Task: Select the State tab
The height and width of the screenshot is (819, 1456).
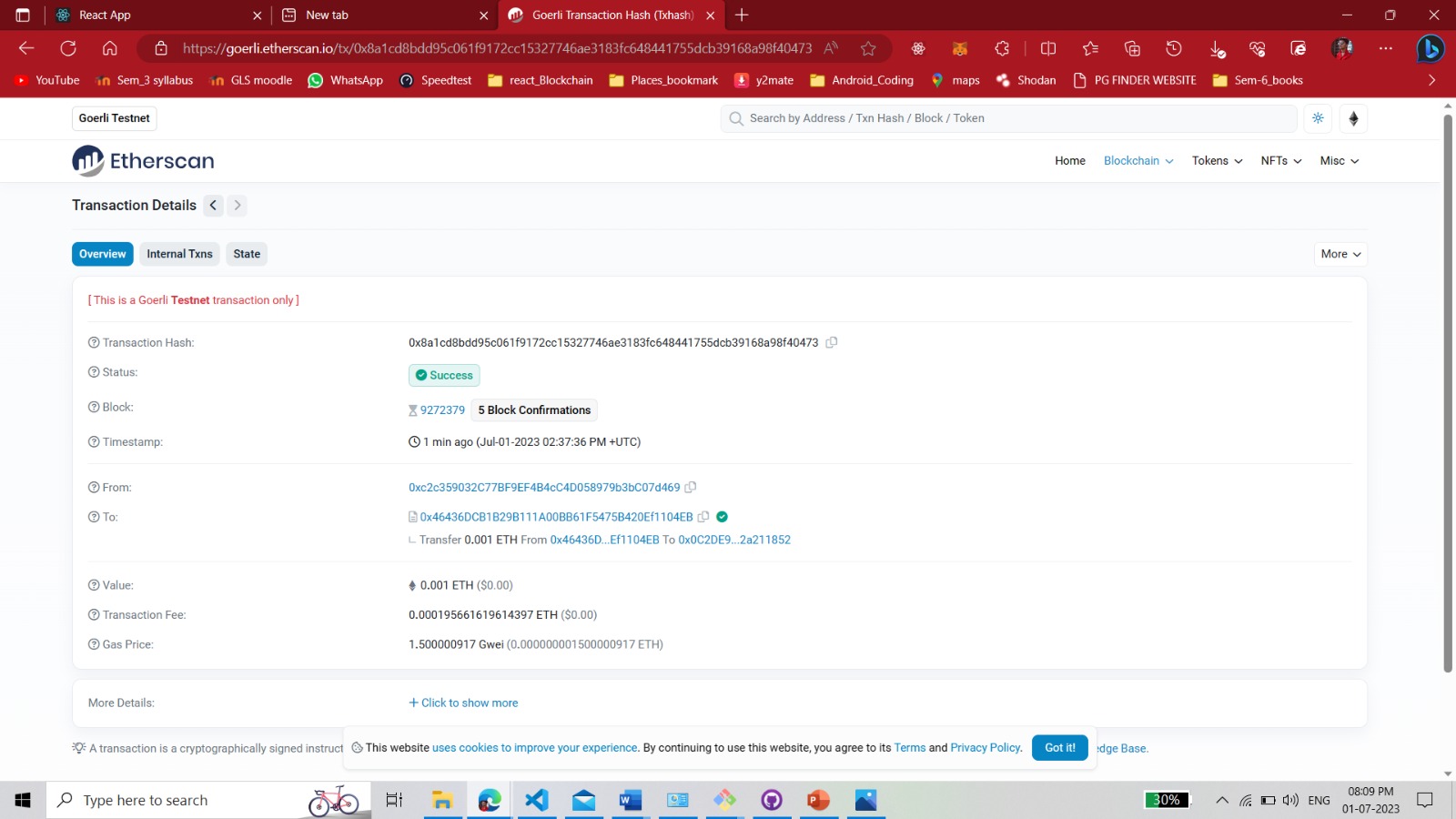Action: (x=246, y=254)
